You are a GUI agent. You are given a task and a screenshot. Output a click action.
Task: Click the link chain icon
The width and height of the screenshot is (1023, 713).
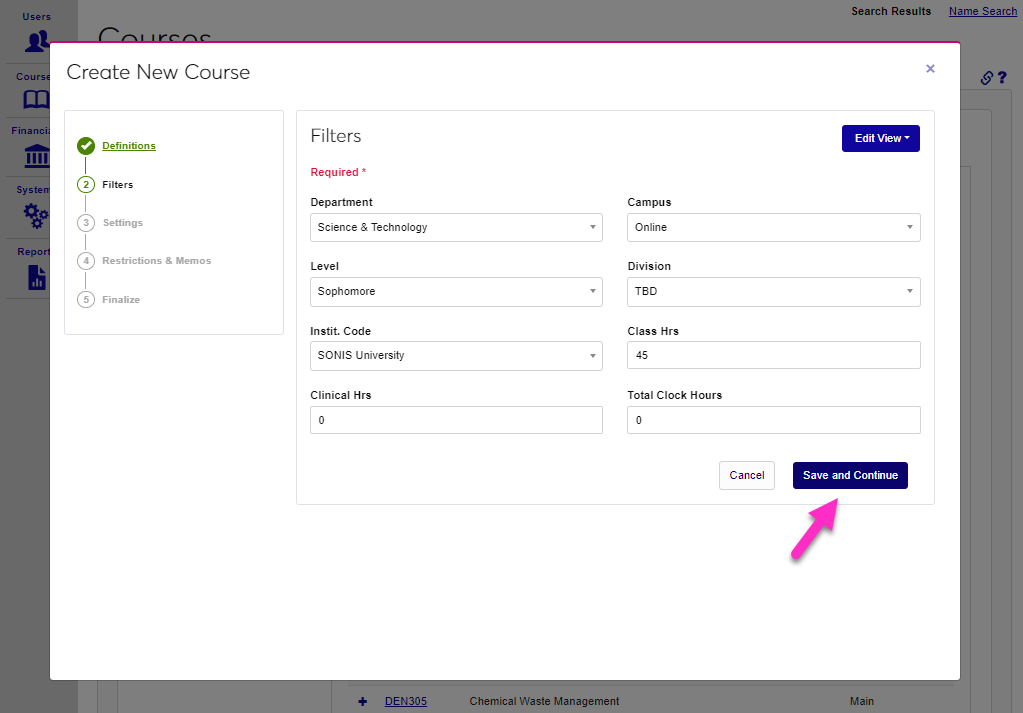pyautogui.click(x=986, y=78)
